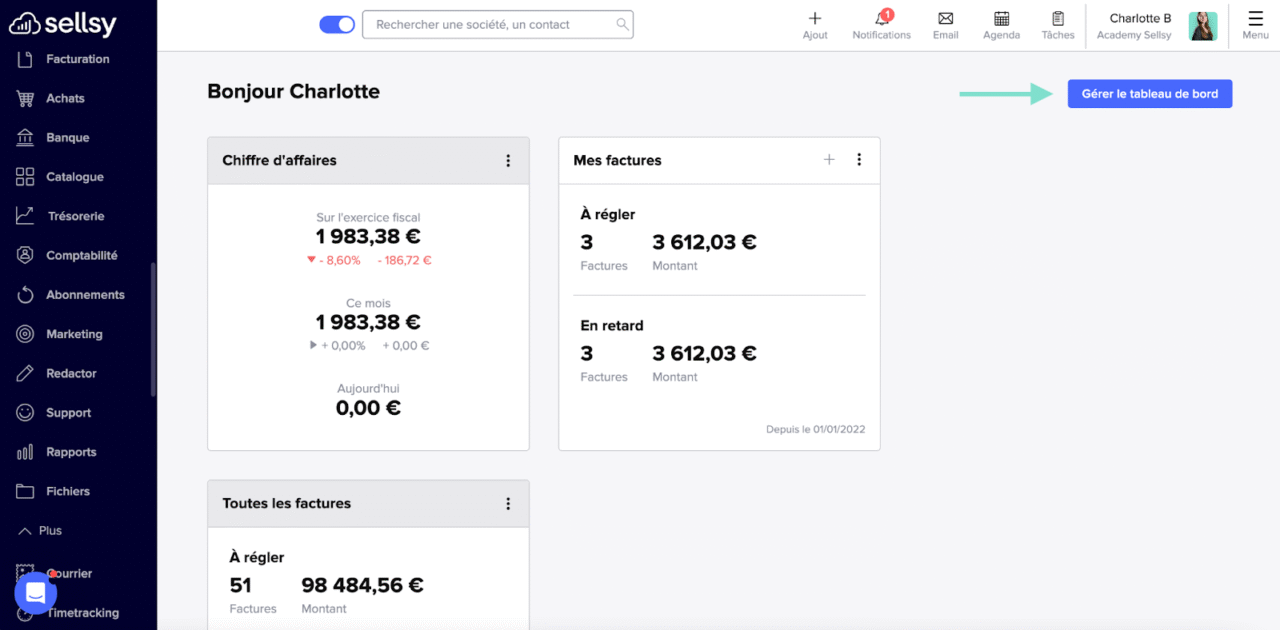Open the Agenda calendar icon
1280x630 pixels.
(1001, 18)
